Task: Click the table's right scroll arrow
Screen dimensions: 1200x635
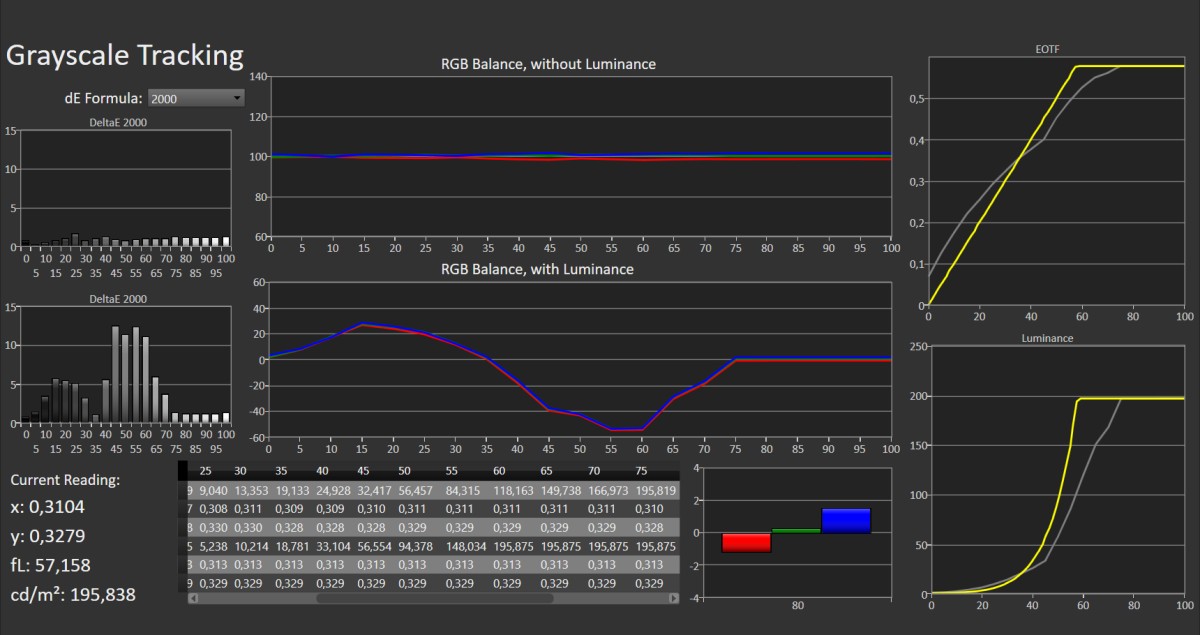Action: (x=674, y=598)
